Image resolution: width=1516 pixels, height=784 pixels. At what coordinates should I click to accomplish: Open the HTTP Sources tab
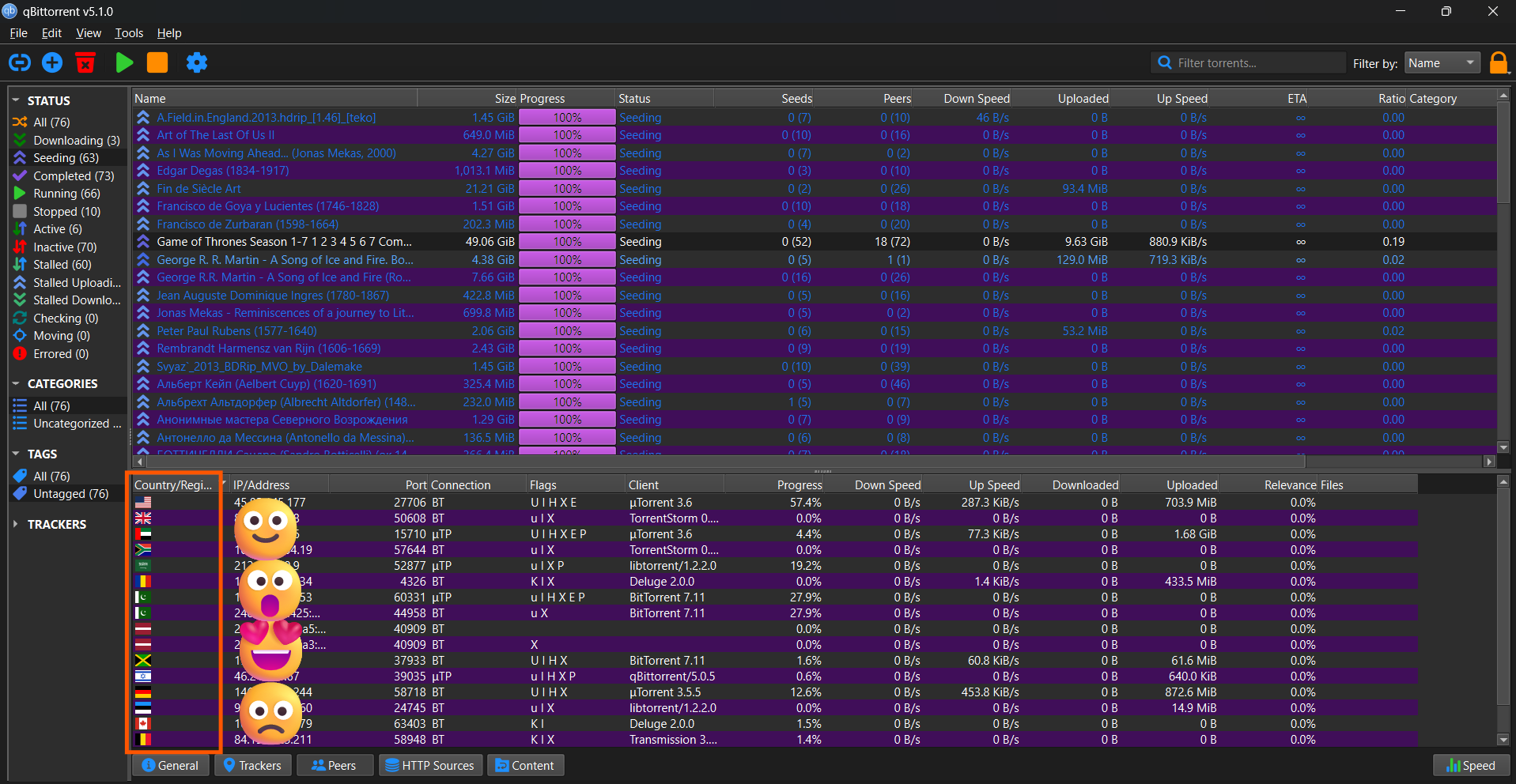[x=430, y=765]
